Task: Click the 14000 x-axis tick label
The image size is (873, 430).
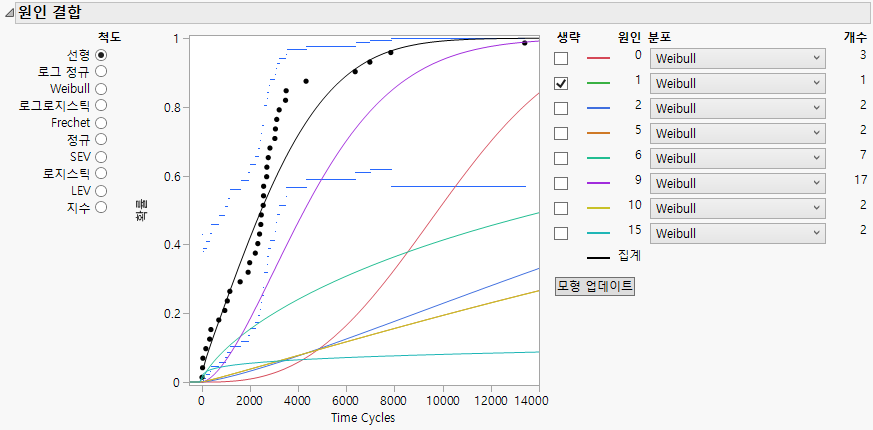Action: point(531,401)
